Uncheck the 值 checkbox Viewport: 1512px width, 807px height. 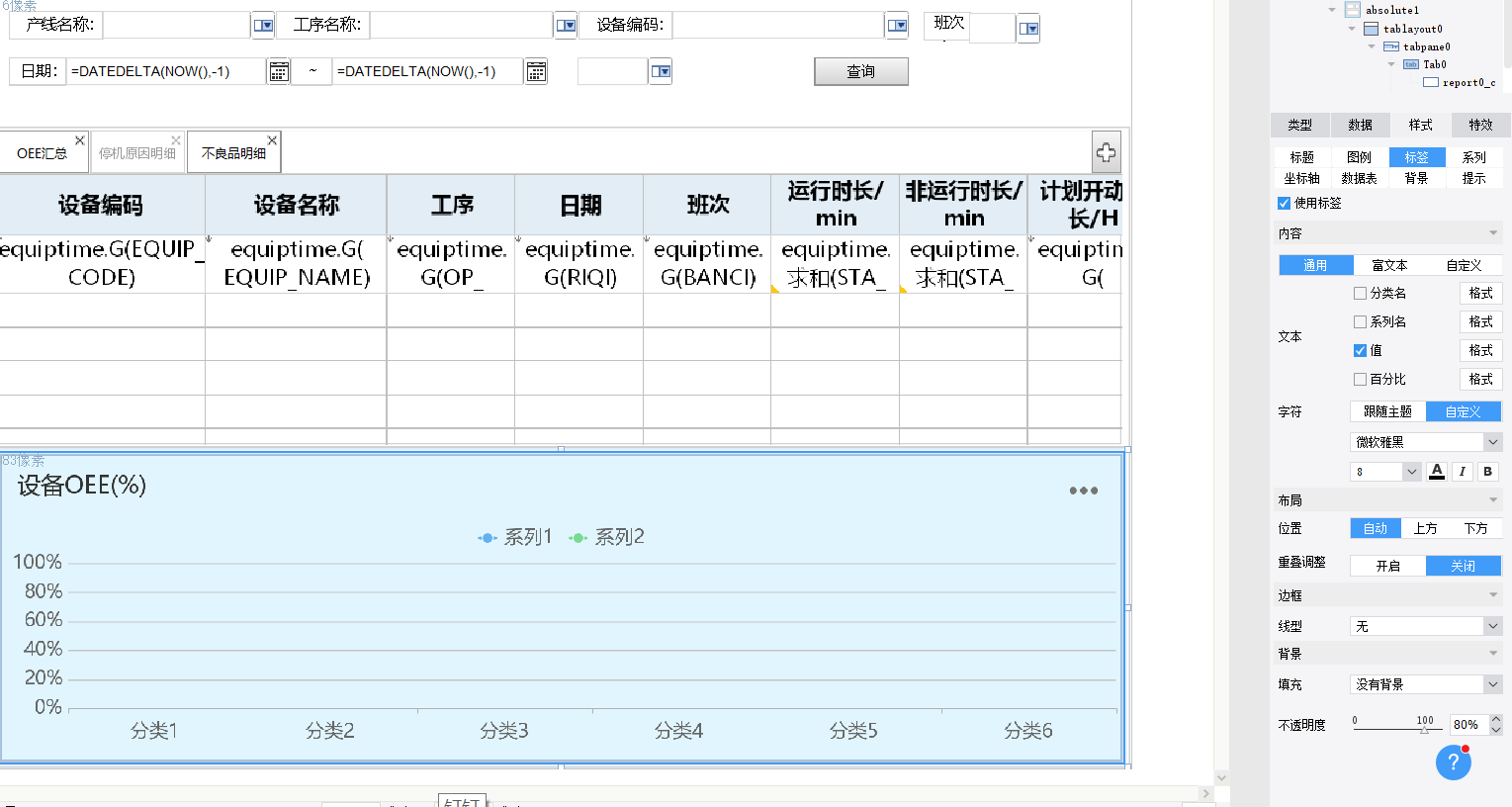(1360, 350)
